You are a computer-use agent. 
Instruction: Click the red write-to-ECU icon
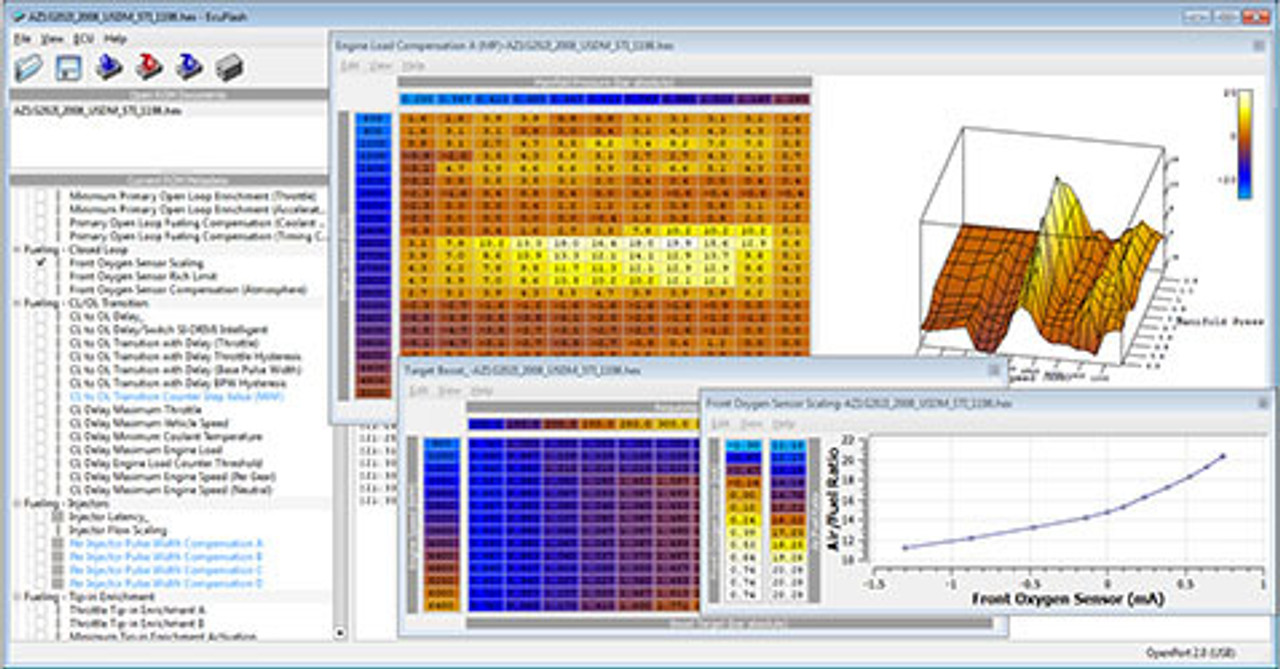148,67
